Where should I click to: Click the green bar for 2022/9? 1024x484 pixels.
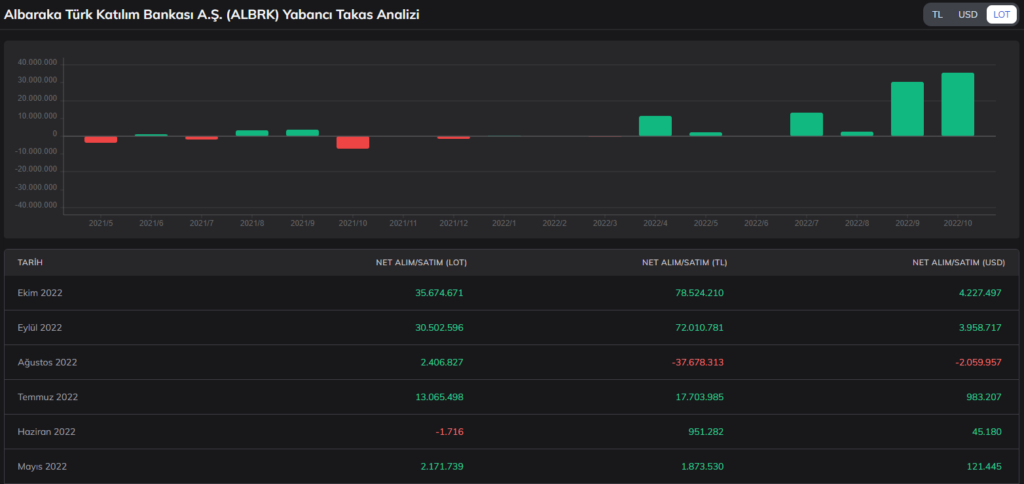point(907,109)
